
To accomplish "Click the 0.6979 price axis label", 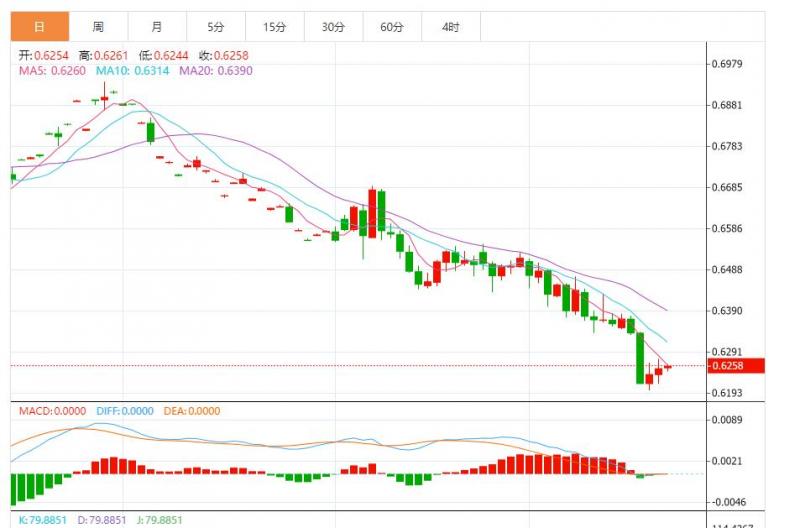I will 727,64.
